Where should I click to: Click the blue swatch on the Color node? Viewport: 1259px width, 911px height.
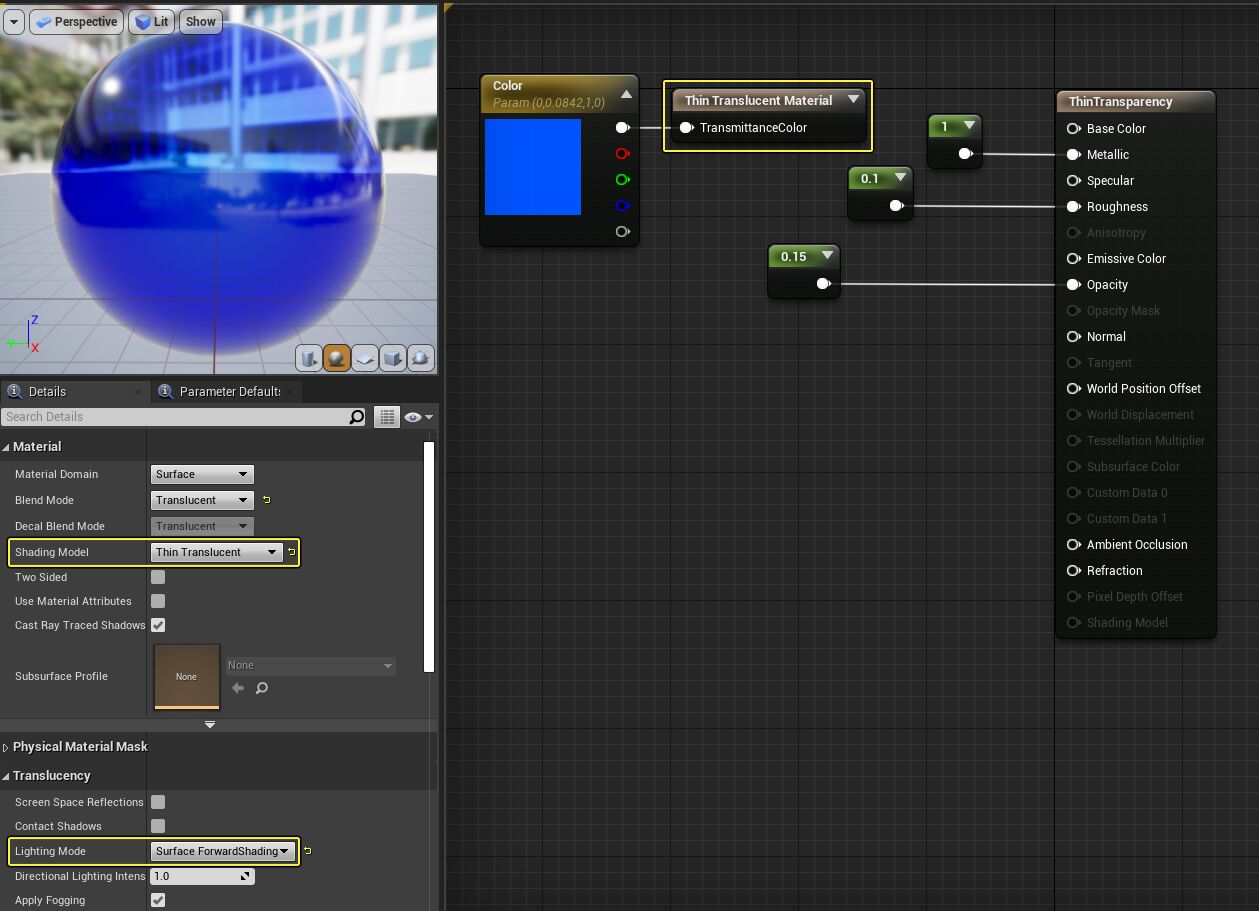click(533, 167)
